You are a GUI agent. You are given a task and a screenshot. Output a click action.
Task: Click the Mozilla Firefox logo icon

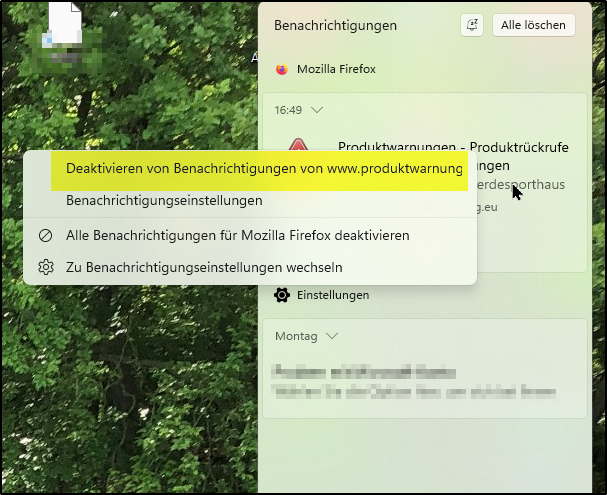[282, 69]
